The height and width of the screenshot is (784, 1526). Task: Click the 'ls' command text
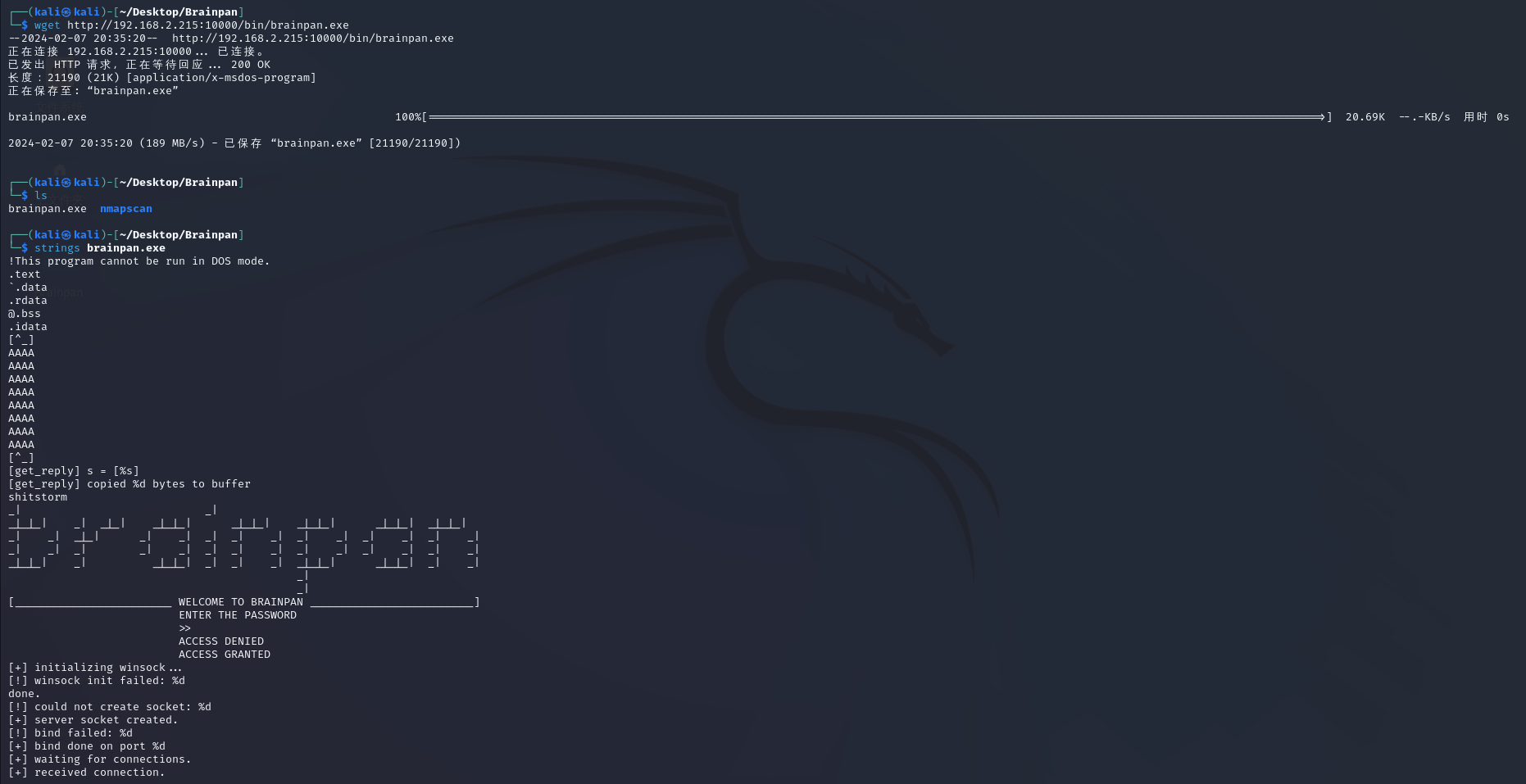point(41,196)
